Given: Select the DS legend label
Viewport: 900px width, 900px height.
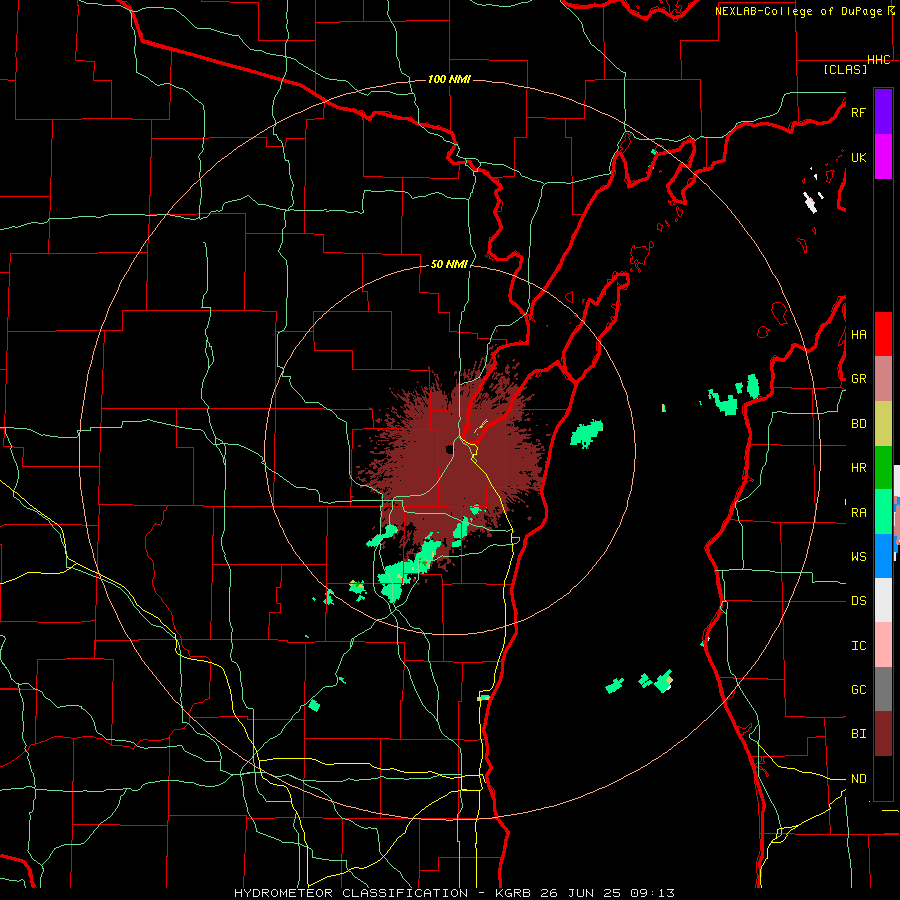Looking at the screenshot, I should click(x=858, y=600).
